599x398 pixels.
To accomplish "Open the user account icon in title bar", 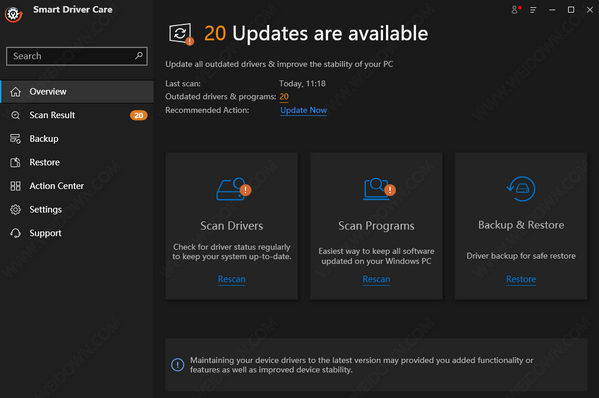I will [x=516, y=10].
